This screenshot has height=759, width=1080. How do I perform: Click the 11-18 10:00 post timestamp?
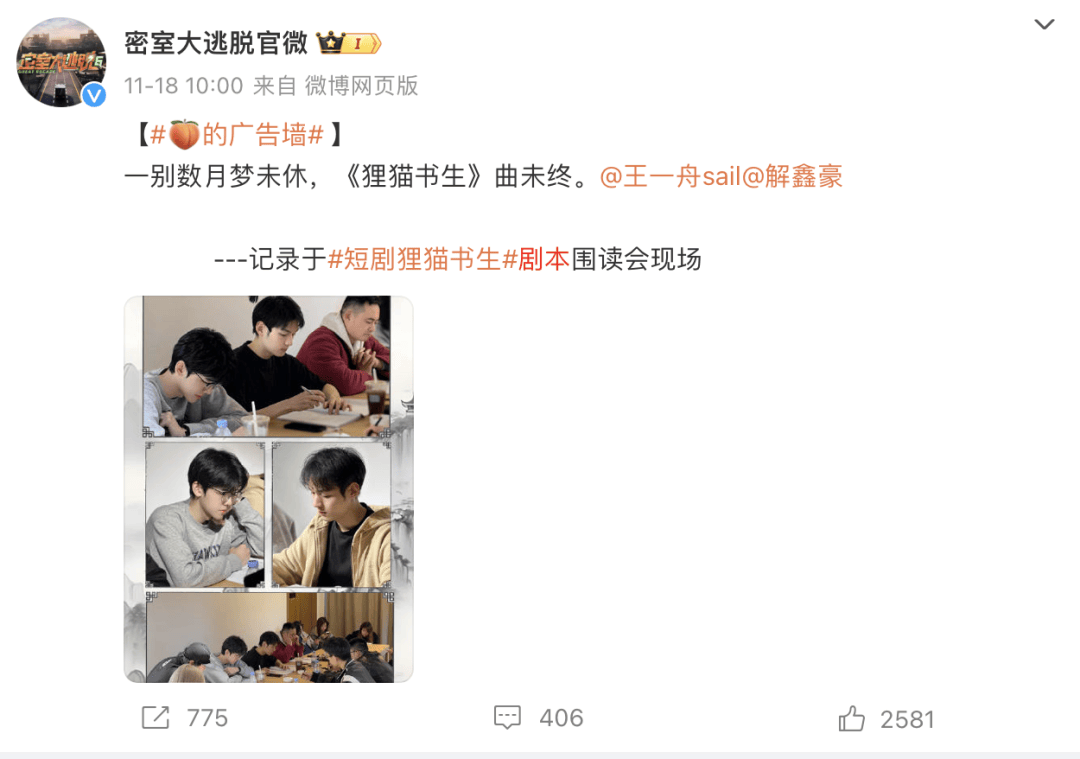[x=184, y=86]
